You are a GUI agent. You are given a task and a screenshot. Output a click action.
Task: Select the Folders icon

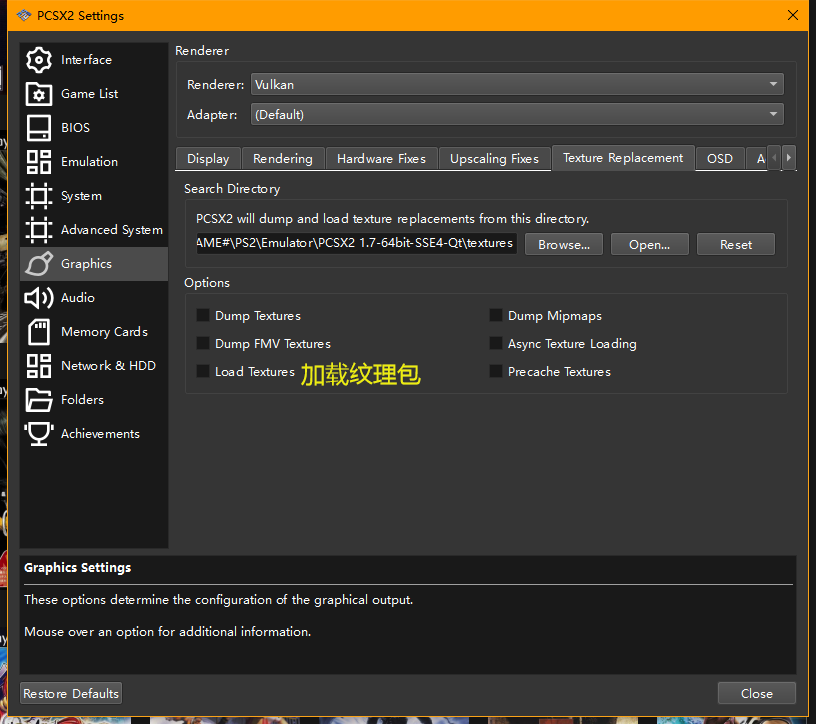(x=39, y=400)
